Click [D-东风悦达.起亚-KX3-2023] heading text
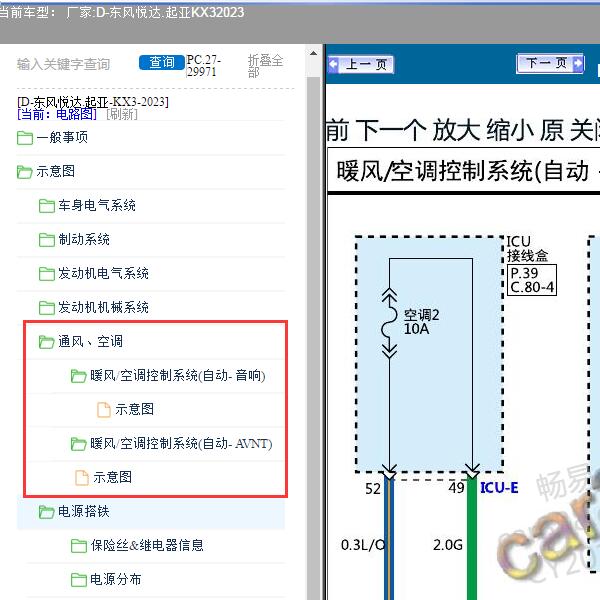 pos(93,102)
